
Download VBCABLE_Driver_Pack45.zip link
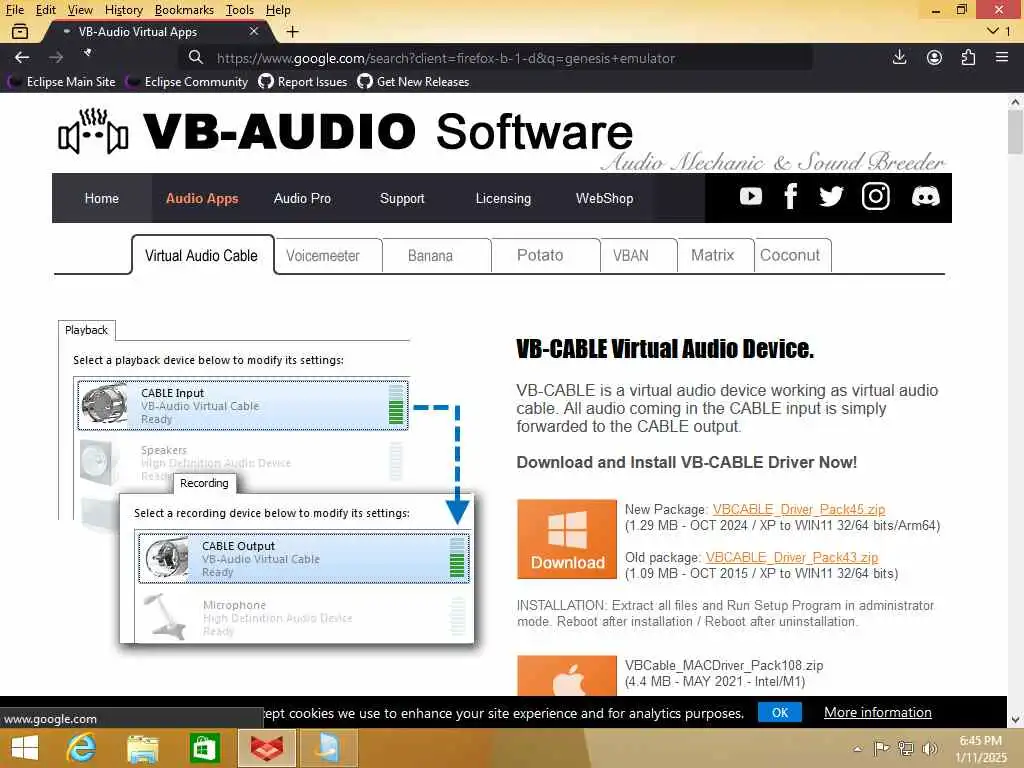tap(799, 509)
